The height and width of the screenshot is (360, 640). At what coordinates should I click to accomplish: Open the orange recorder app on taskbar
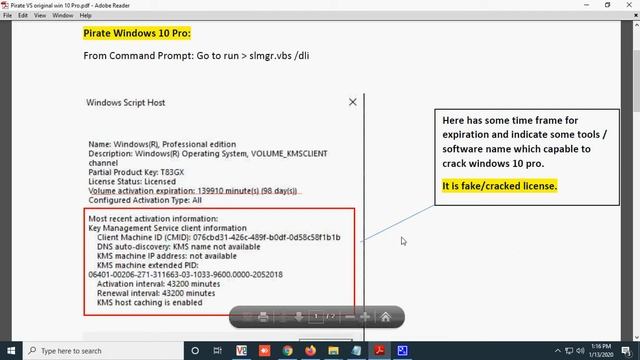pos(264,351)
